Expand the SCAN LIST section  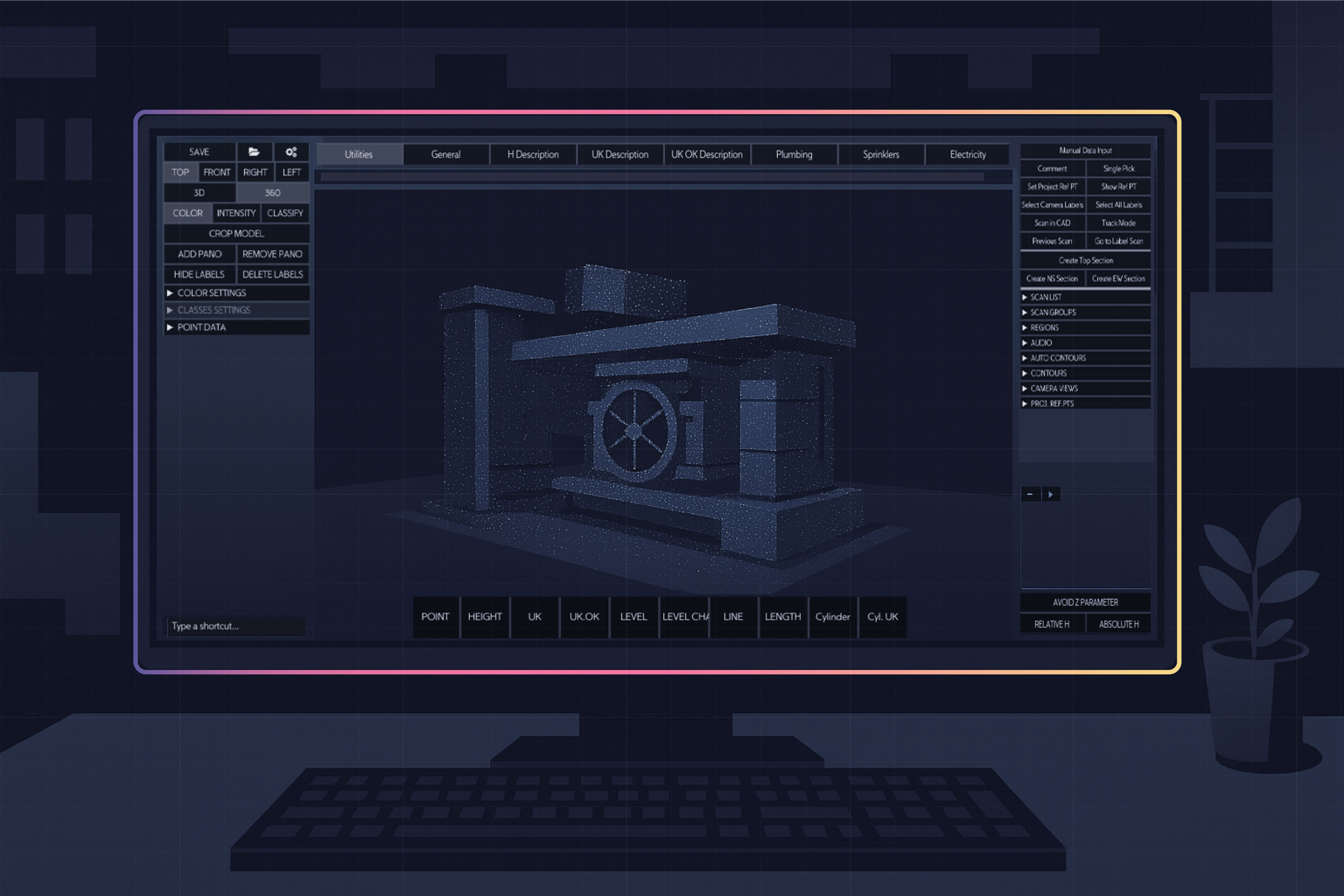[1045, 297]
